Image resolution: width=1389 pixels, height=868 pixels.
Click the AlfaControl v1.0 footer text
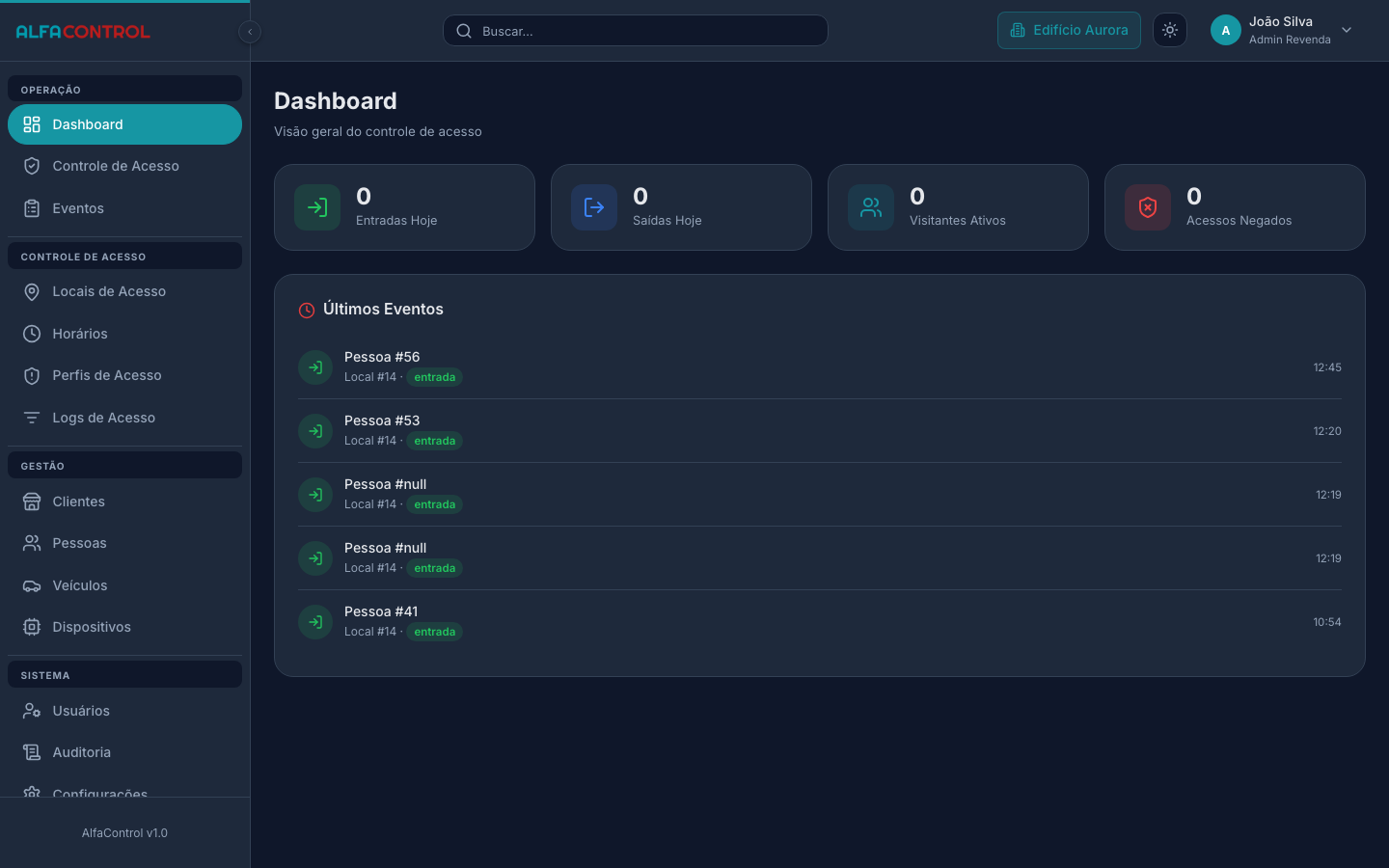click(124, 833)
